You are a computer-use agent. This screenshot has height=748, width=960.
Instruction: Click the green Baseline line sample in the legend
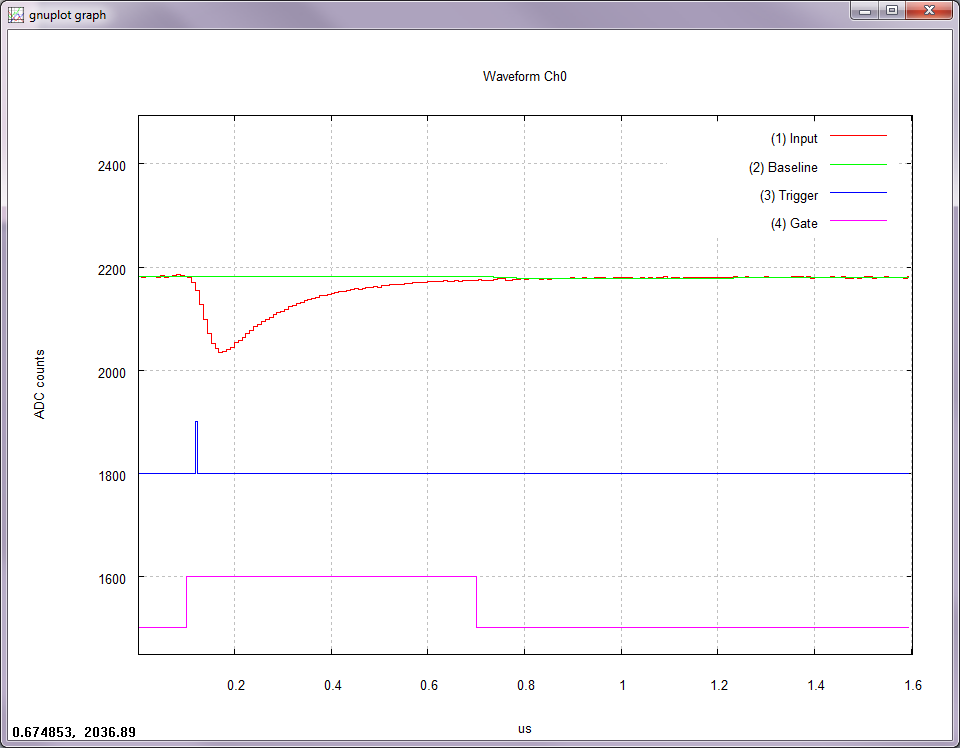(x=858, y=165)
